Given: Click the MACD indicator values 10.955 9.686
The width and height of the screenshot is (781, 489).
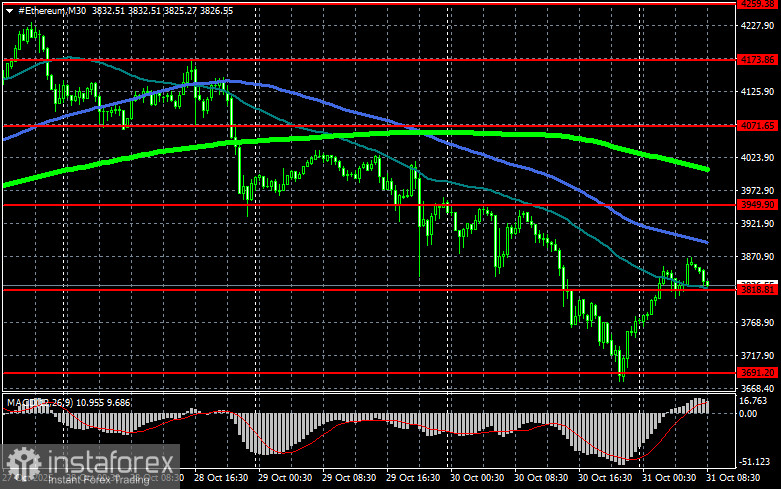Looking at the screenshot, I should (104, 402).
